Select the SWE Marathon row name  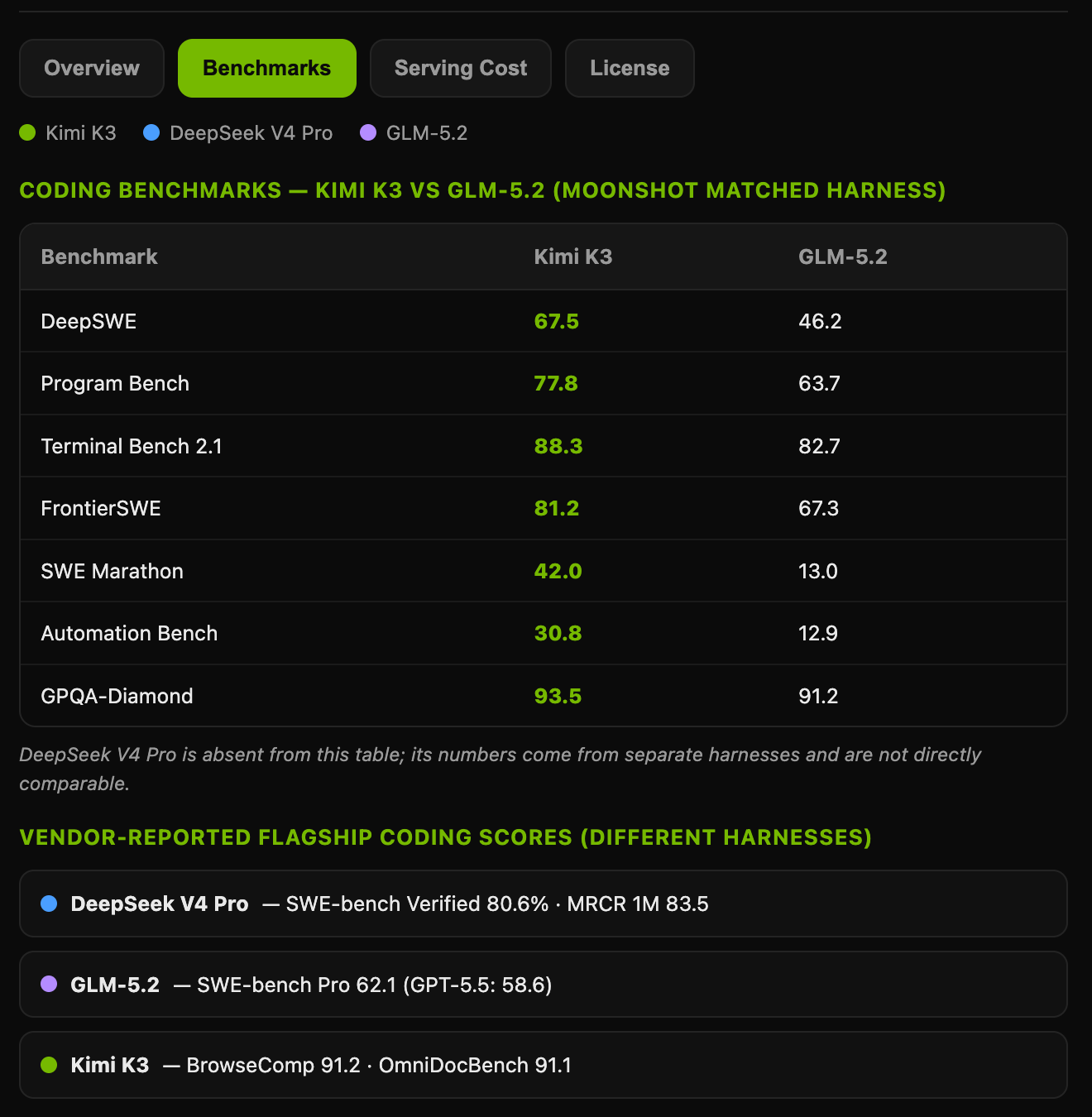pos(112,571)
